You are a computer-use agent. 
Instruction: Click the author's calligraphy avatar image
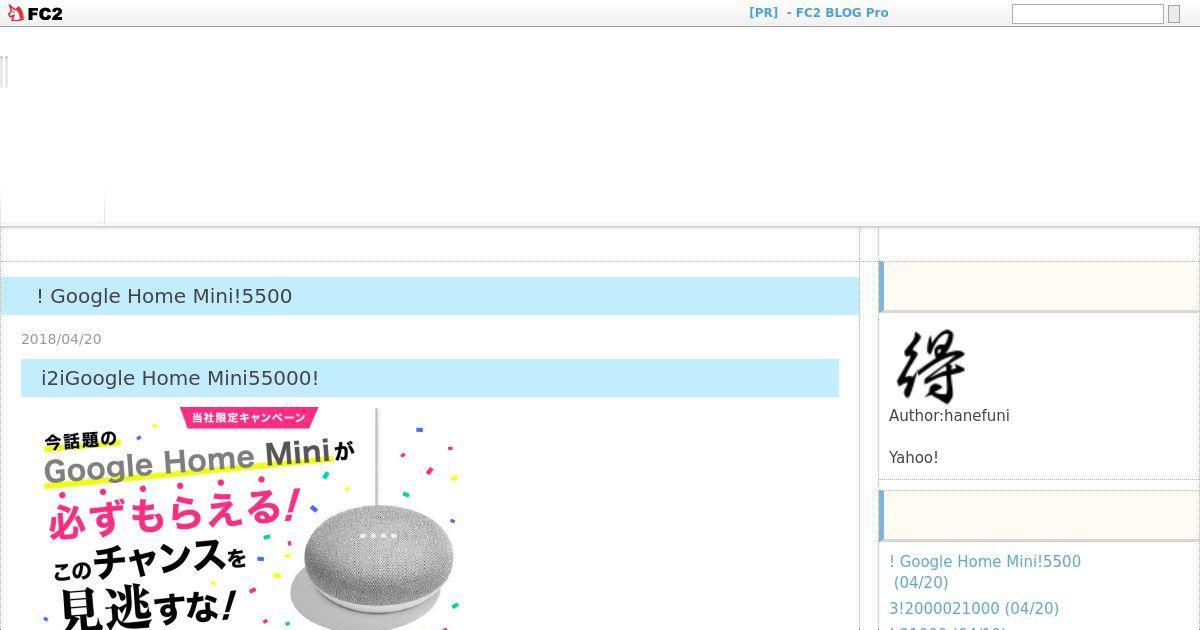931,366
